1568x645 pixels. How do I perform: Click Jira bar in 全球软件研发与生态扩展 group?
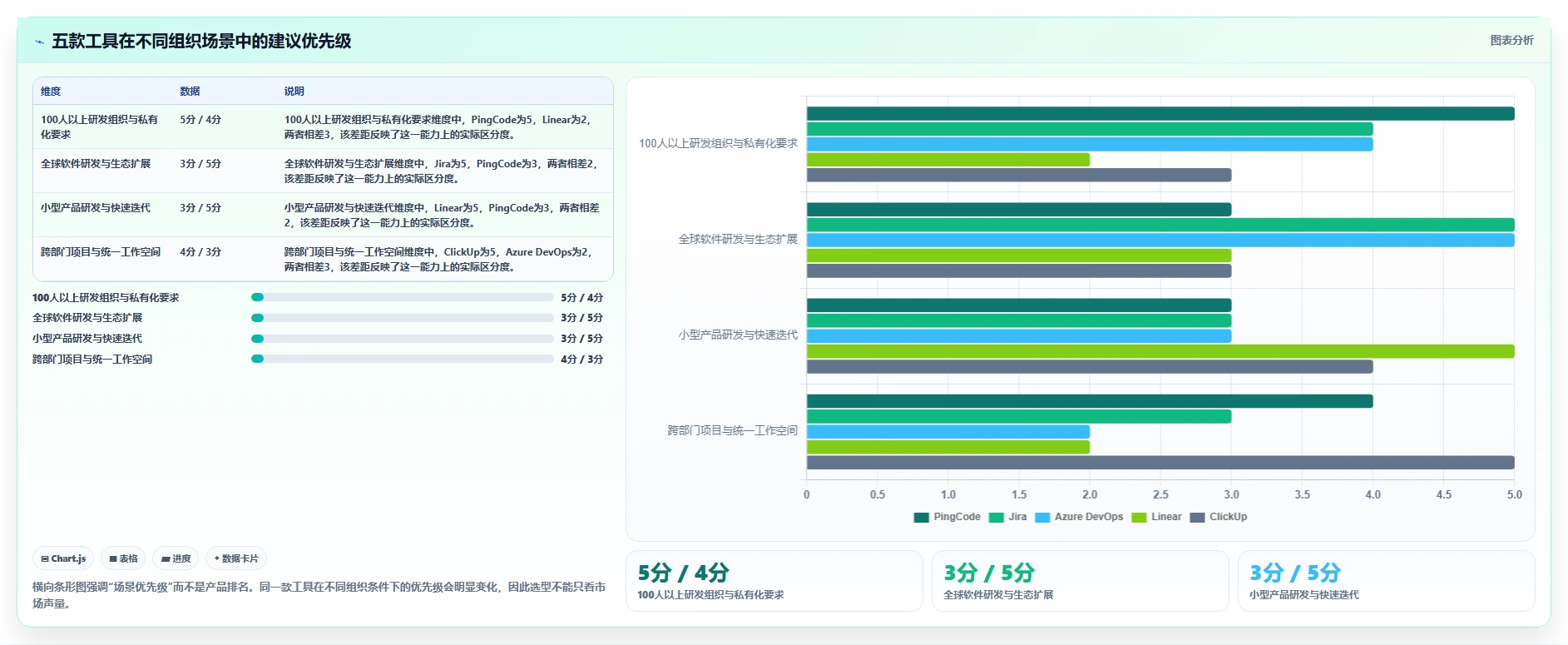coord(1160,225)
